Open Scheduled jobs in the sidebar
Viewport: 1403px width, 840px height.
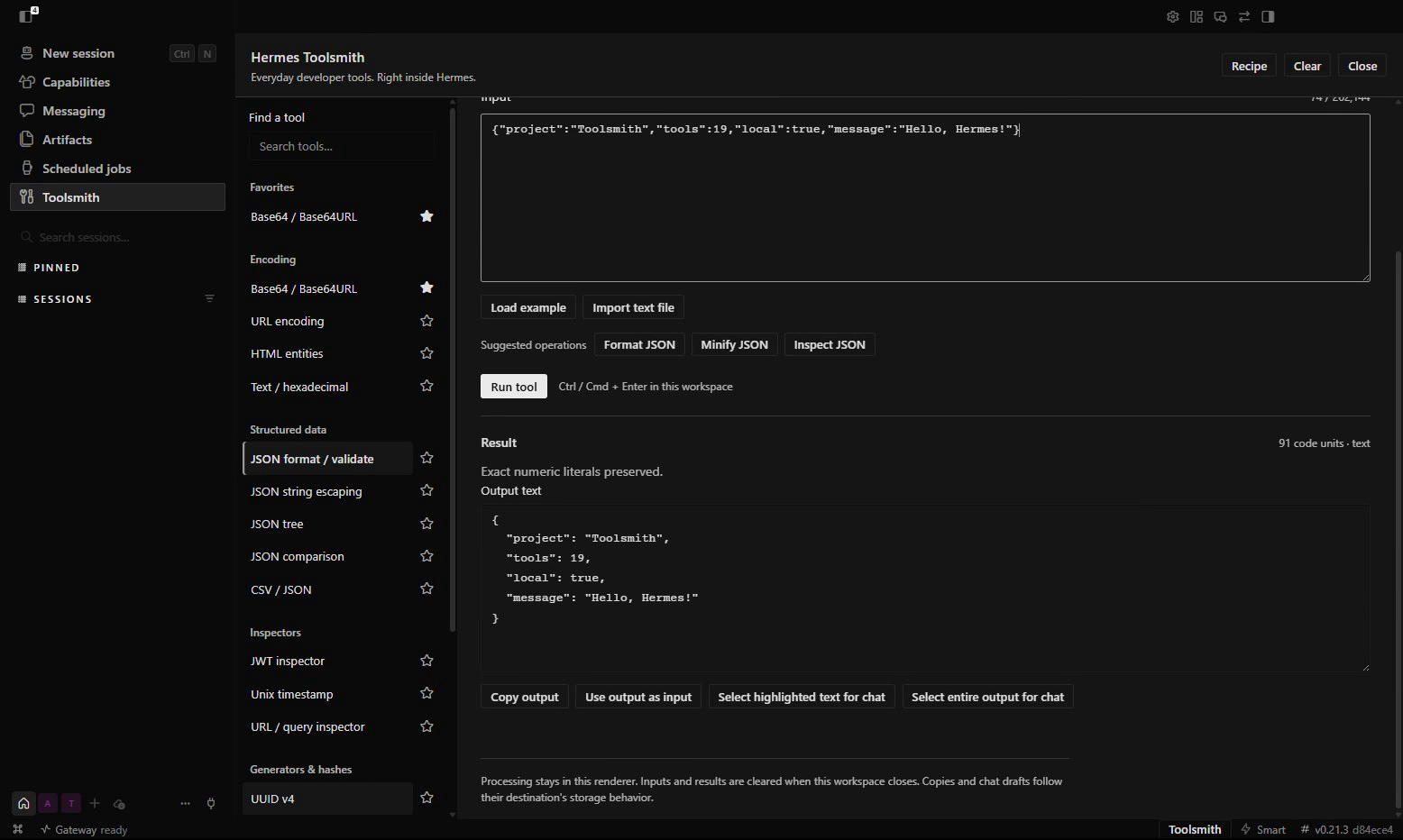117,169
